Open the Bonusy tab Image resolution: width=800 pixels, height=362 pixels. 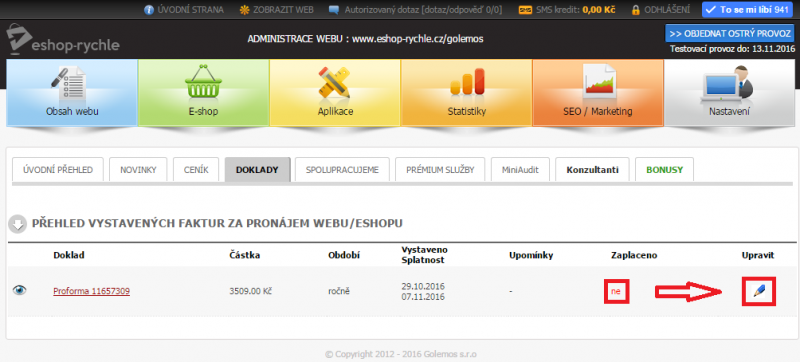[x=664, y=170]
